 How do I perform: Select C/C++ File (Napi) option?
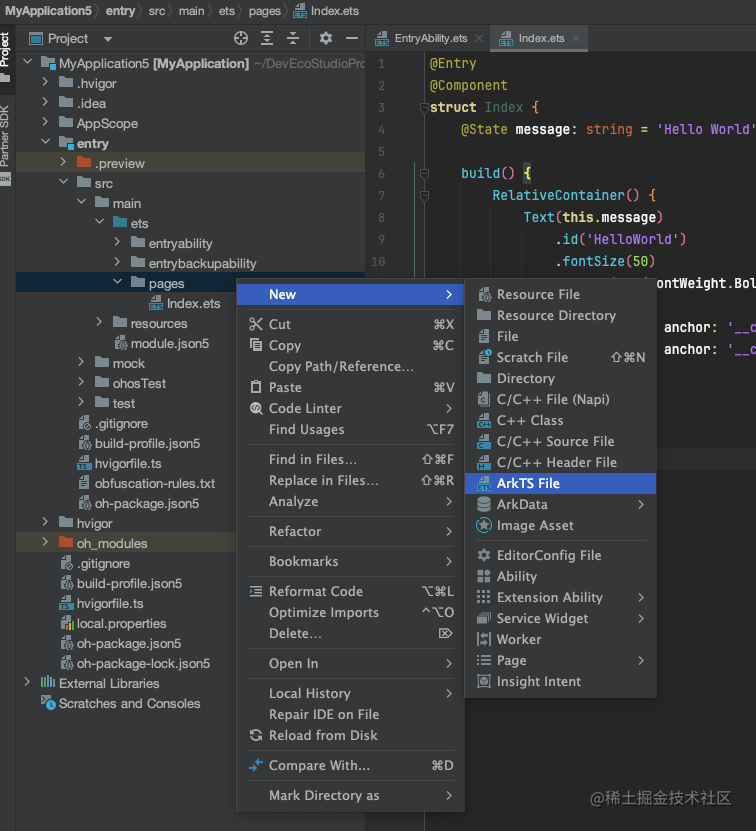click(x=560, y=399)
